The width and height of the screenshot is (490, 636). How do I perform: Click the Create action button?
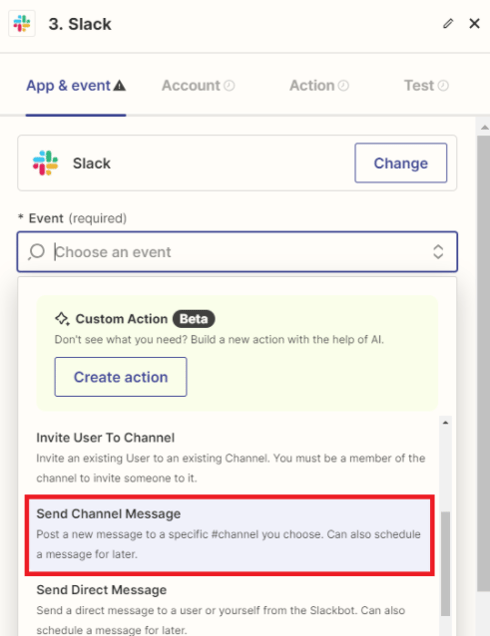pos(121,377)
